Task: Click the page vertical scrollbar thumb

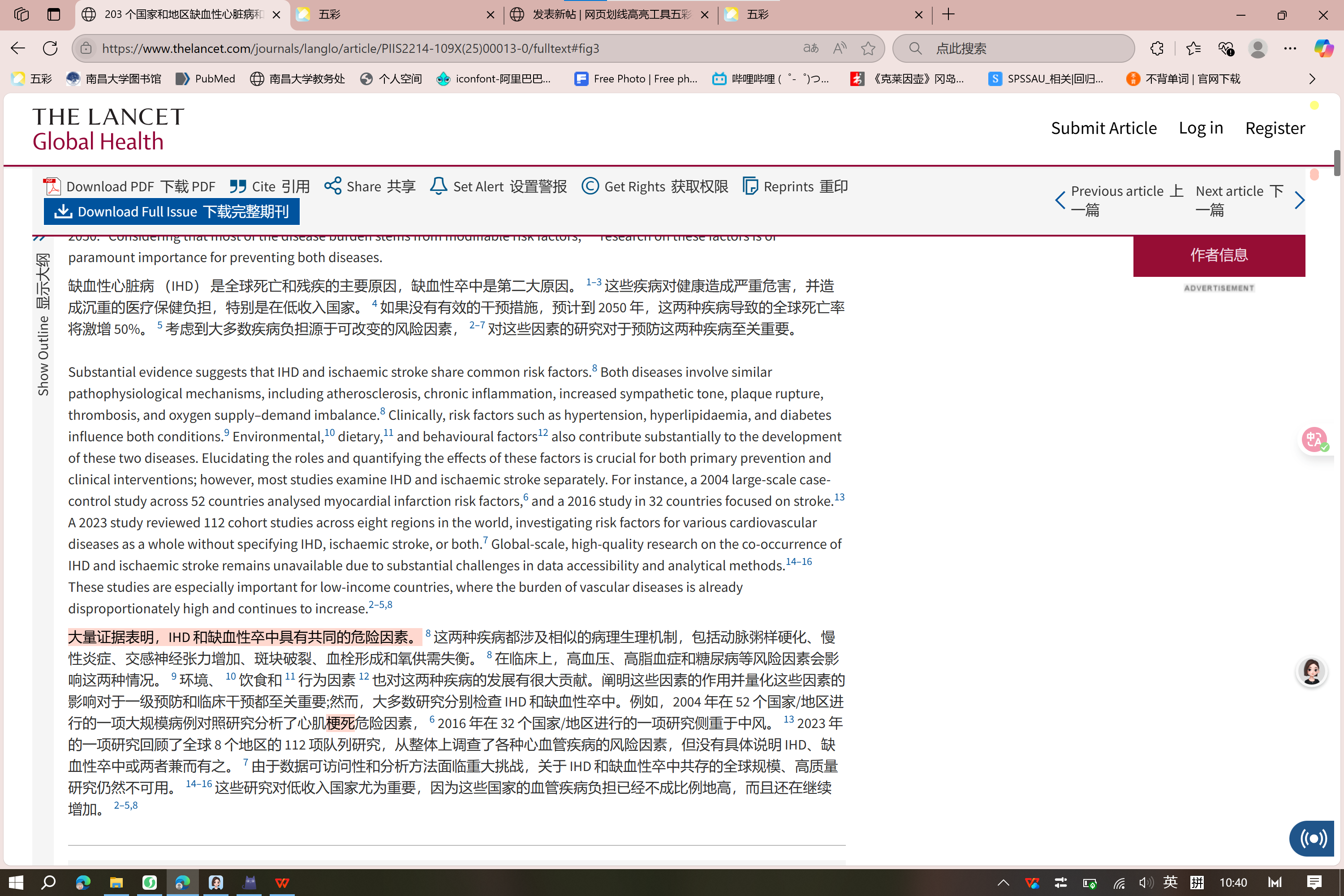Action: (1337, 163)
